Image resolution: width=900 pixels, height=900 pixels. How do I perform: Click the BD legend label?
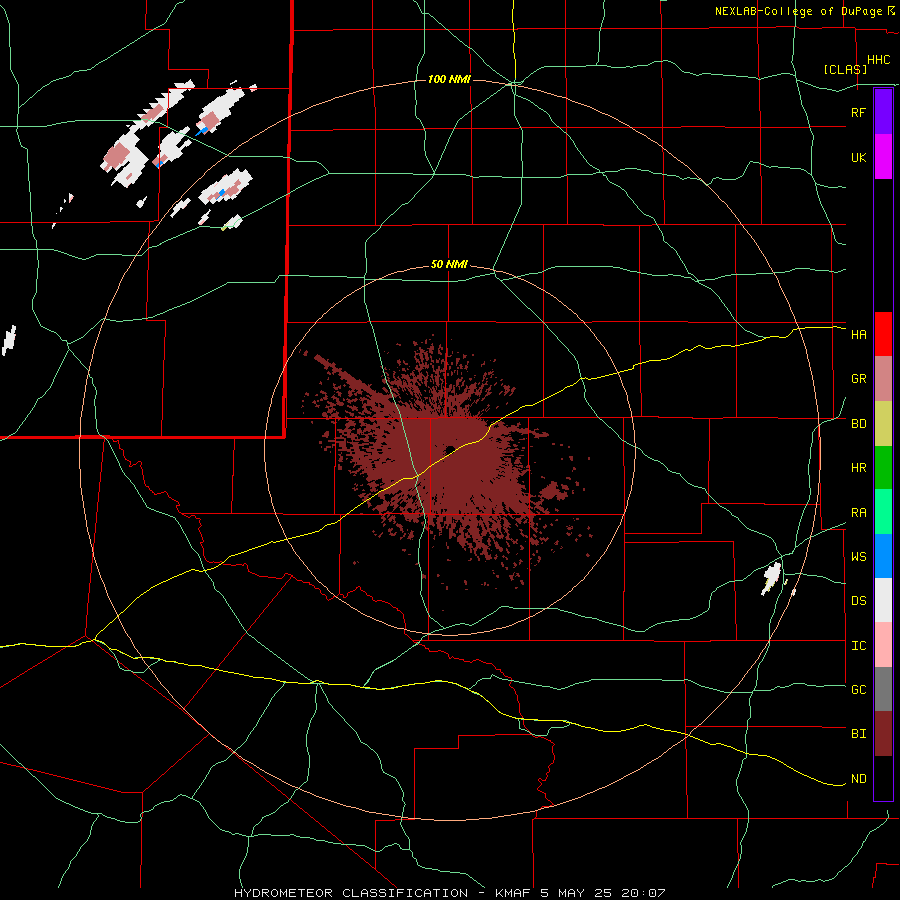[858, 424]
